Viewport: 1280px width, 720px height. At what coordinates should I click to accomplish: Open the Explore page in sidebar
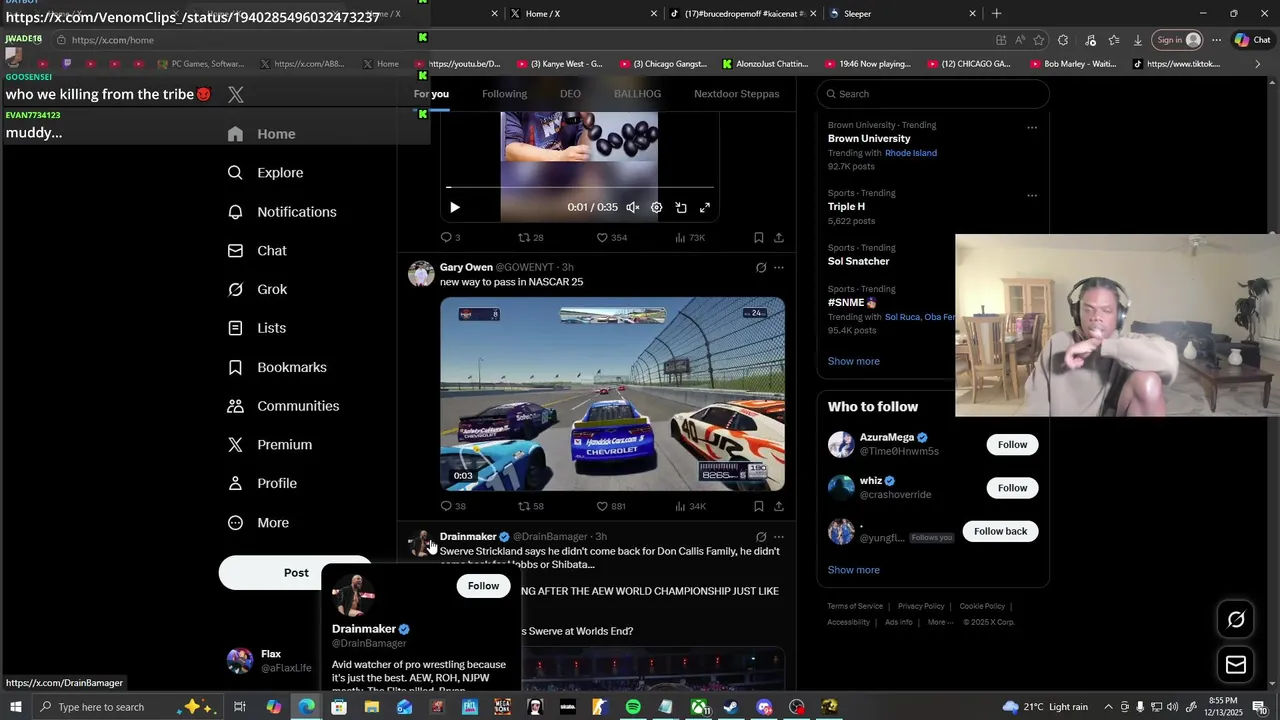(x=265, y=173)
